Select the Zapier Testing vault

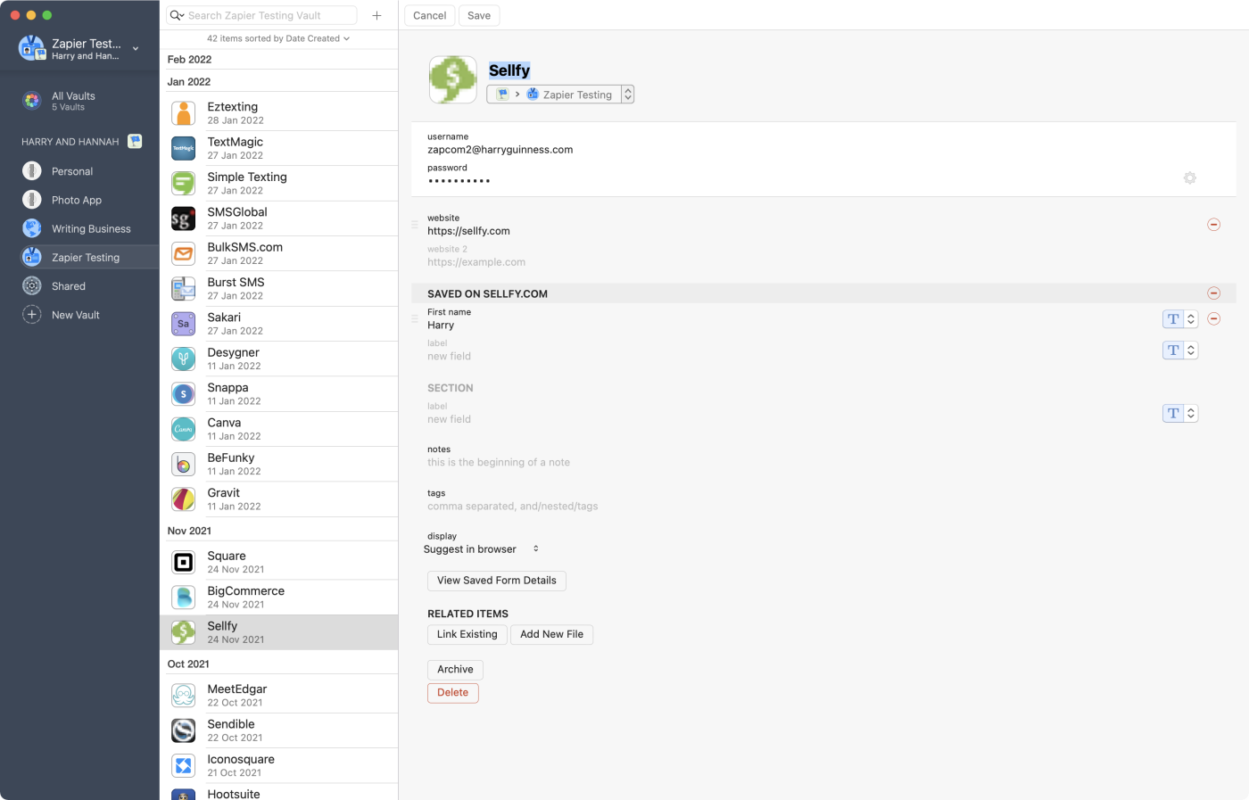click(80, 257)
